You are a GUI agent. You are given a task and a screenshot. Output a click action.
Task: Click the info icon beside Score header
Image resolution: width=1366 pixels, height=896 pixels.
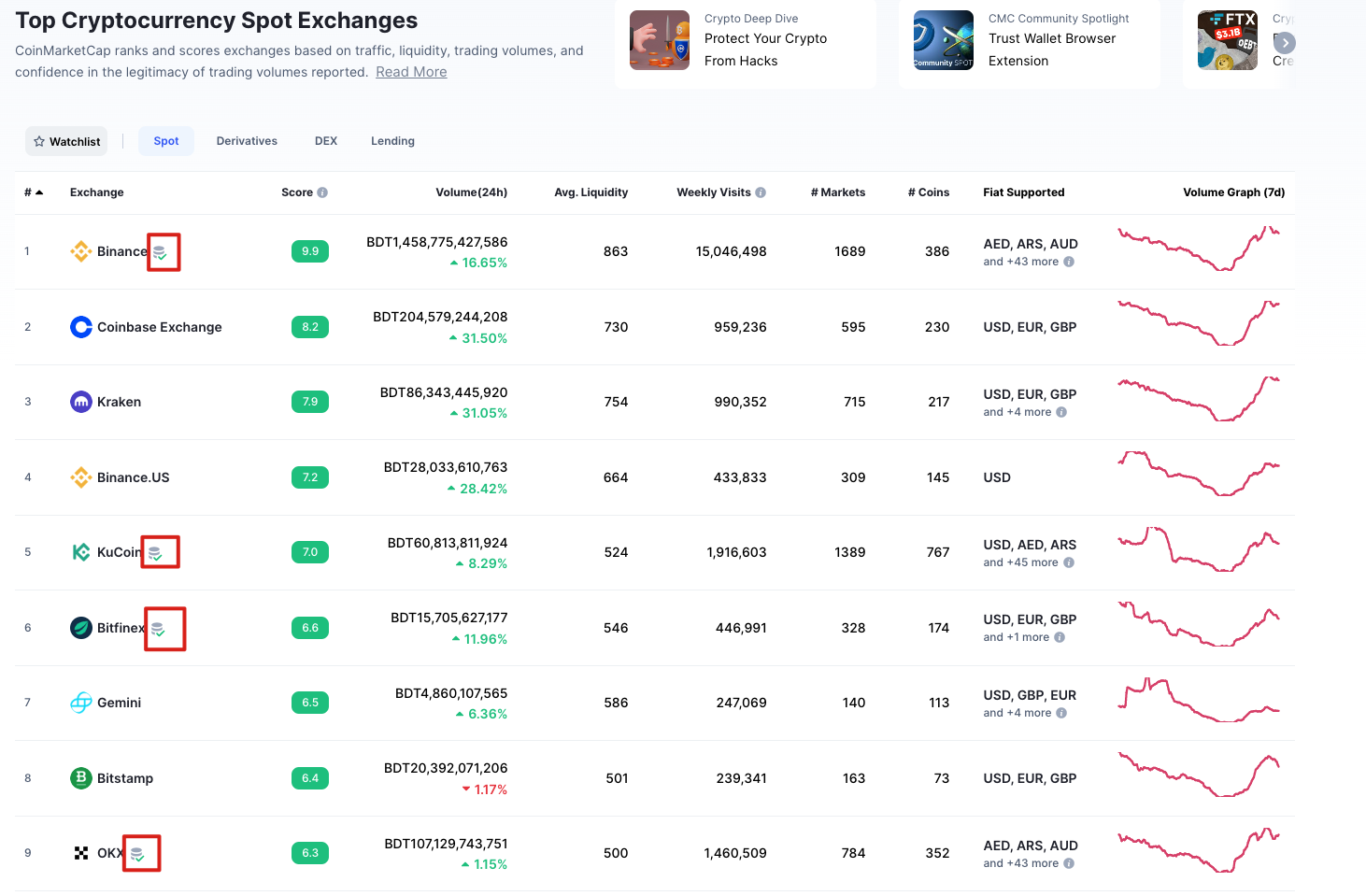322,192
